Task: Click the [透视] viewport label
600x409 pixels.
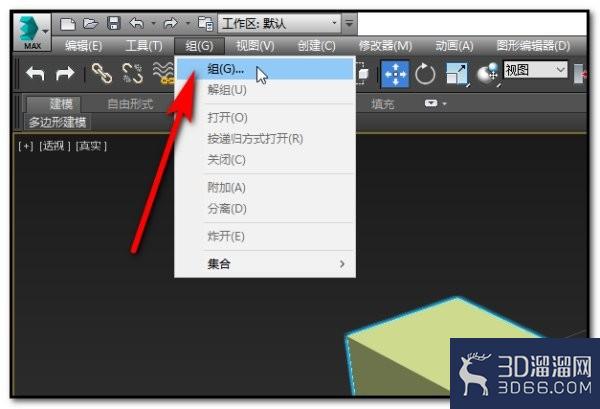Action: pos(55,146)
